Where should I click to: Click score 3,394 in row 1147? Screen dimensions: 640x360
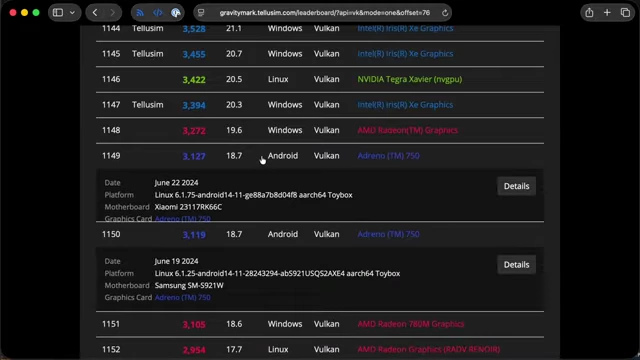(194, 105)
